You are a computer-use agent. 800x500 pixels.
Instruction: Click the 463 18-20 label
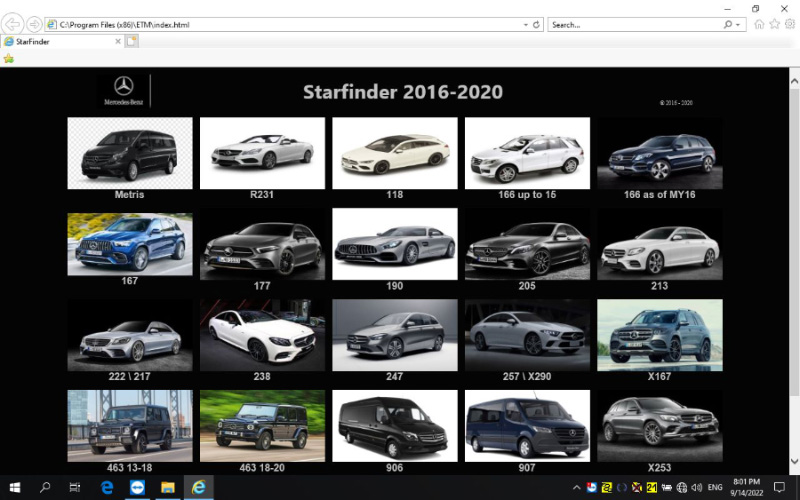point(262,467)
